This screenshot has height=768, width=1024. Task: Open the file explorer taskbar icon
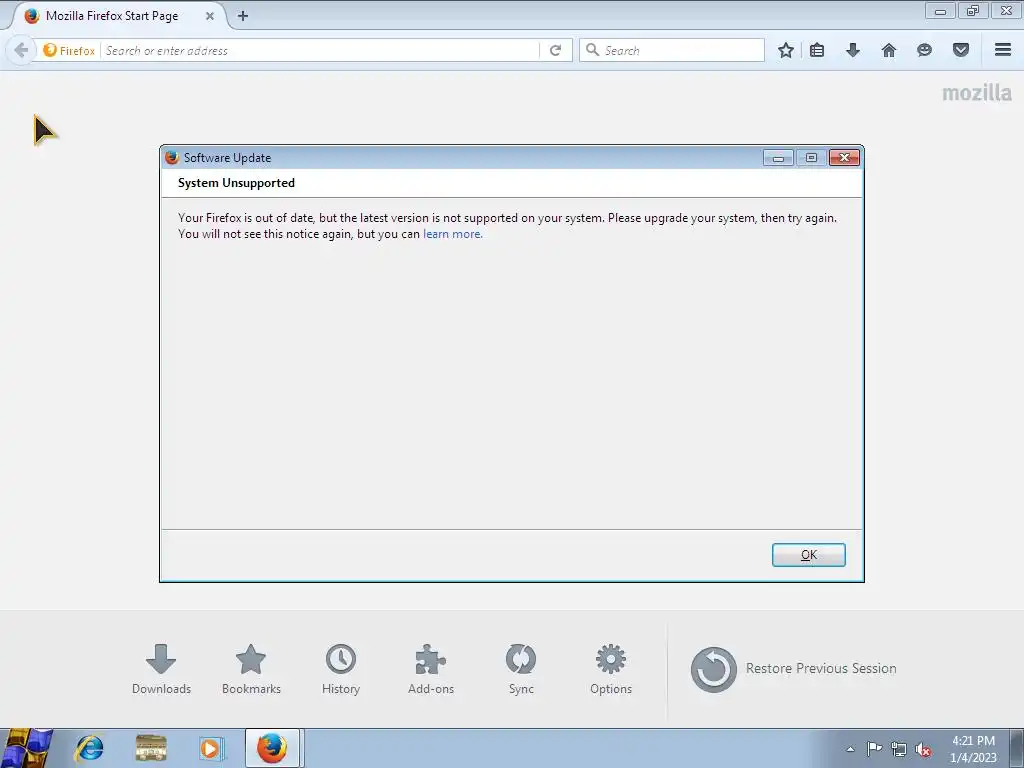pos(152,748)
